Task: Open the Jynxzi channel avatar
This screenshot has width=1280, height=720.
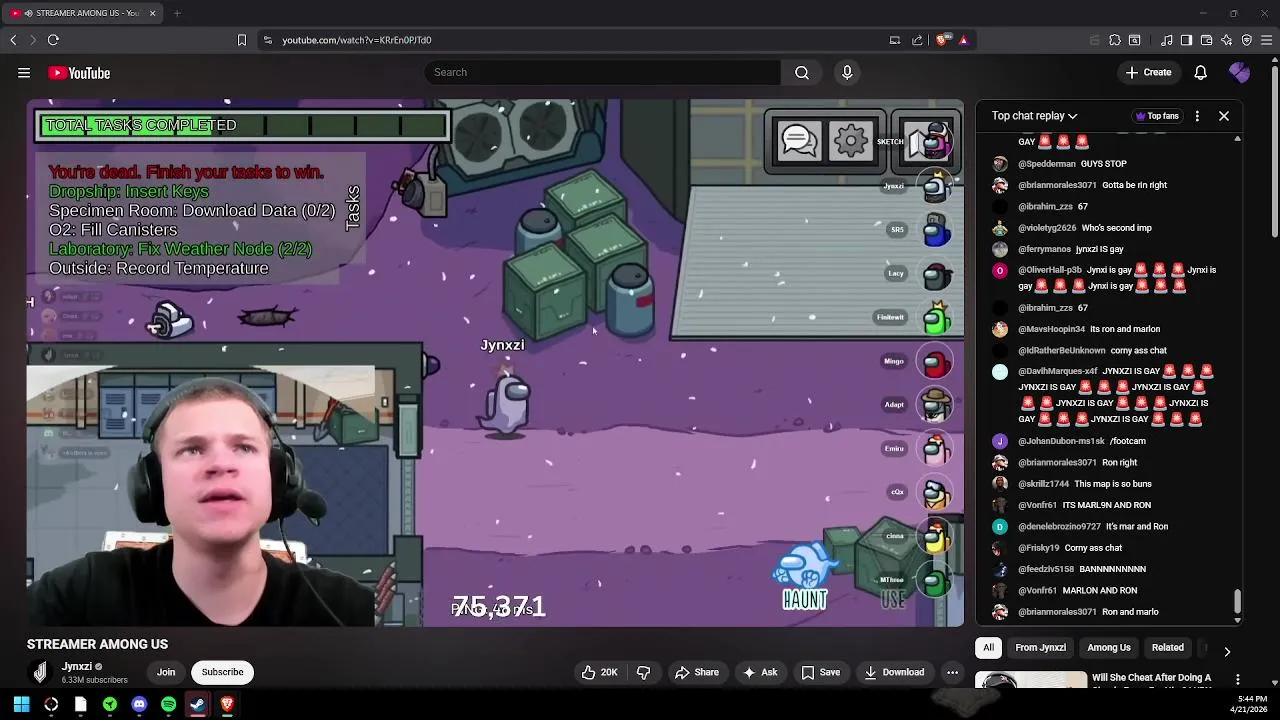Action: [40, 672]
